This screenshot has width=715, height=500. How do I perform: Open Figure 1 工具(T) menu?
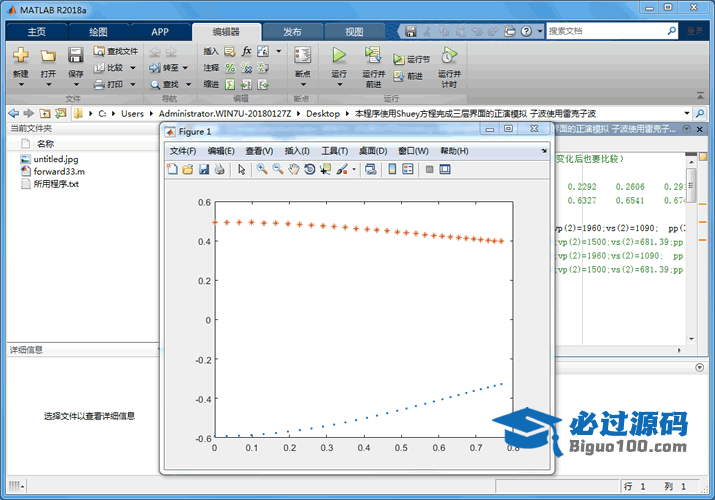(x=335, y=151)
